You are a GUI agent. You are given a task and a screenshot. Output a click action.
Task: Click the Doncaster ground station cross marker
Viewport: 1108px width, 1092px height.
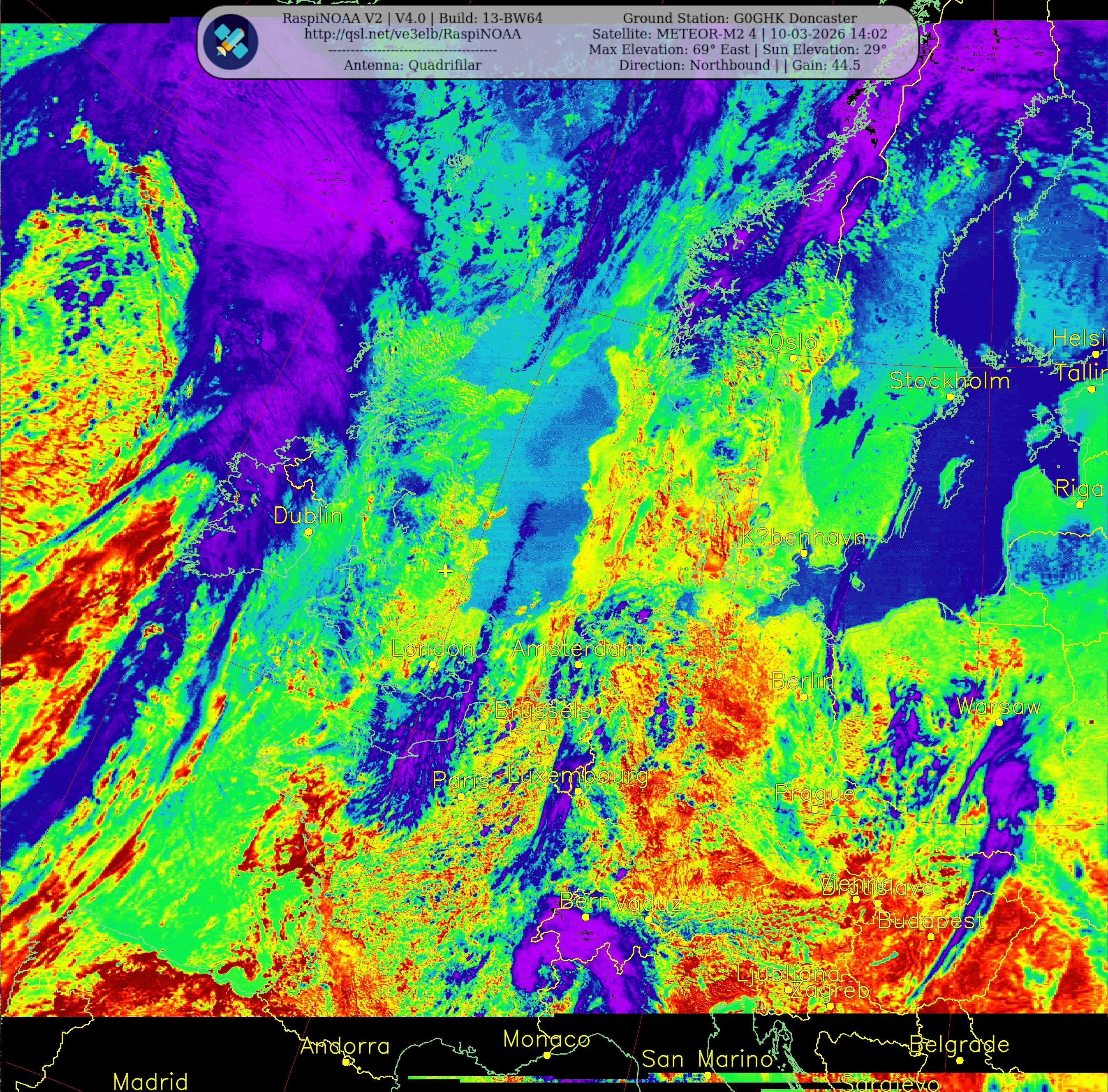coord(445,571)
